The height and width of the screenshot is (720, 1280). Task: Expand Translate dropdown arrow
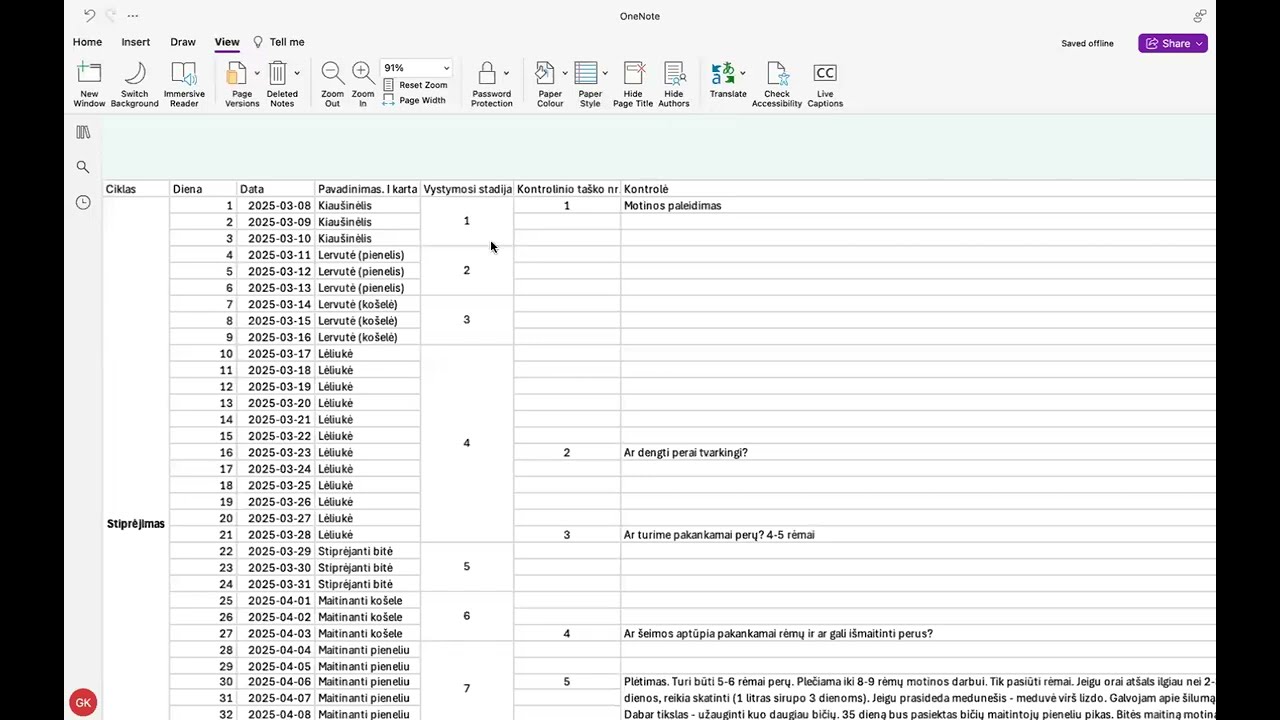tap(742, 73)
